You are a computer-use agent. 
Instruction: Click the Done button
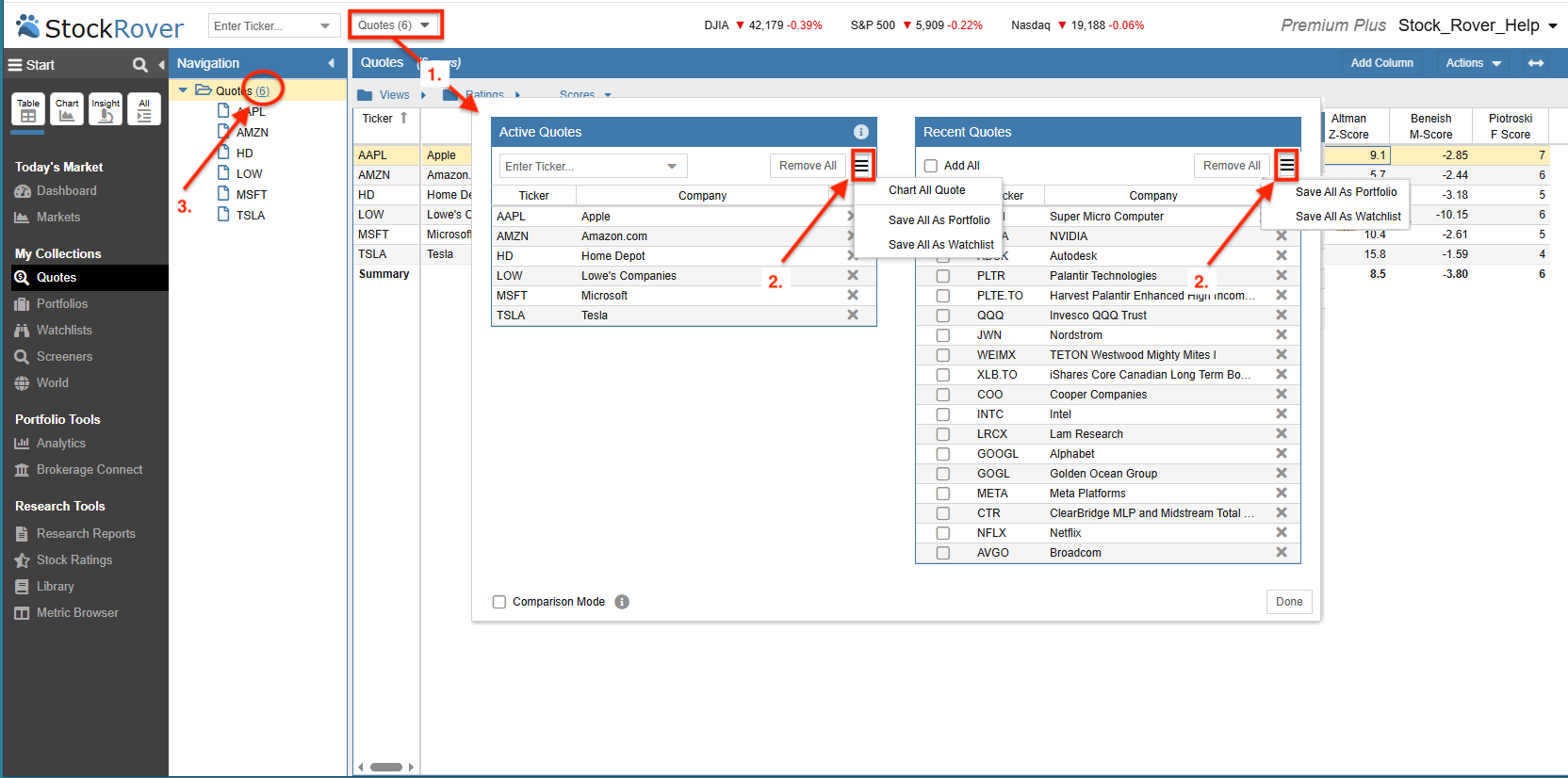pyautogui.click(x=1289, y=602)
